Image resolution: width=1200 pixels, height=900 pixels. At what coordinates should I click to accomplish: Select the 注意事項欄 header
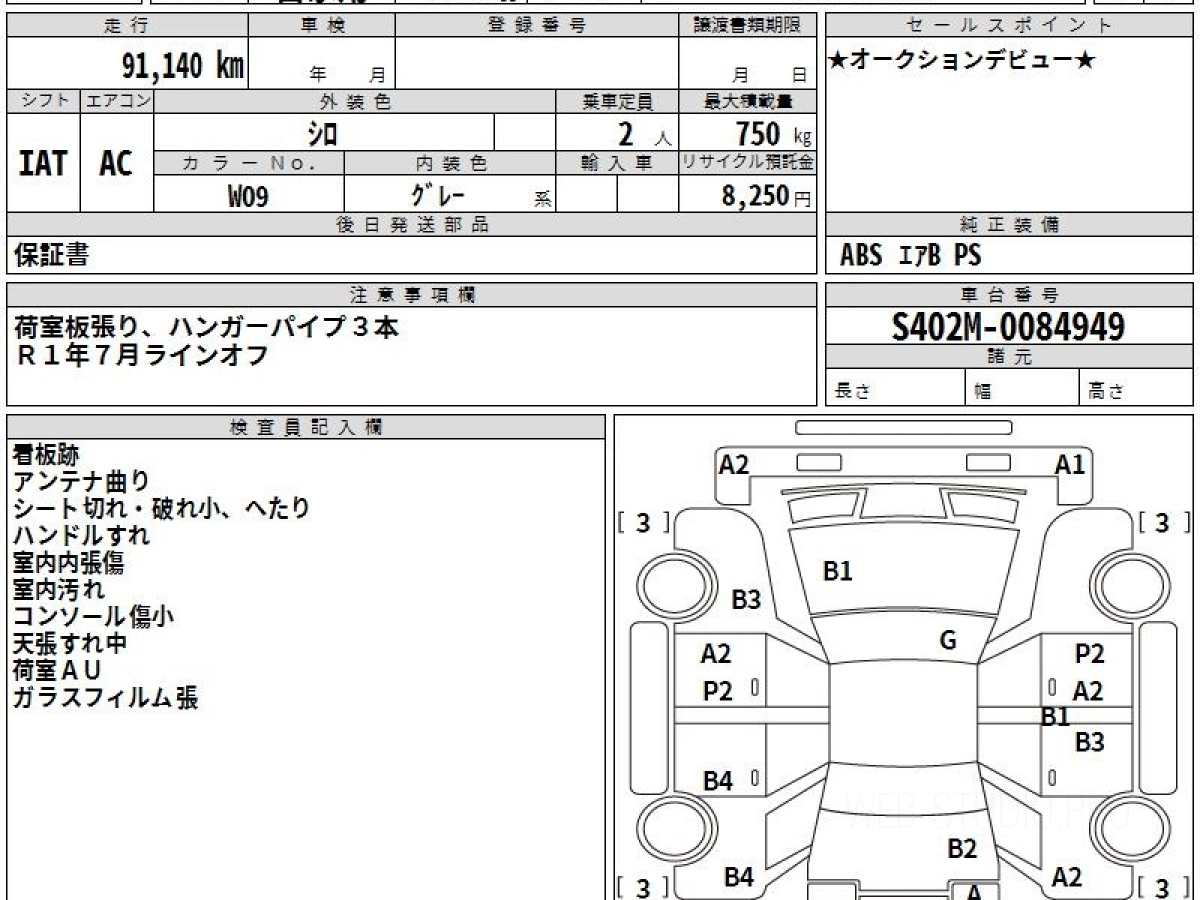click(411, 295)
